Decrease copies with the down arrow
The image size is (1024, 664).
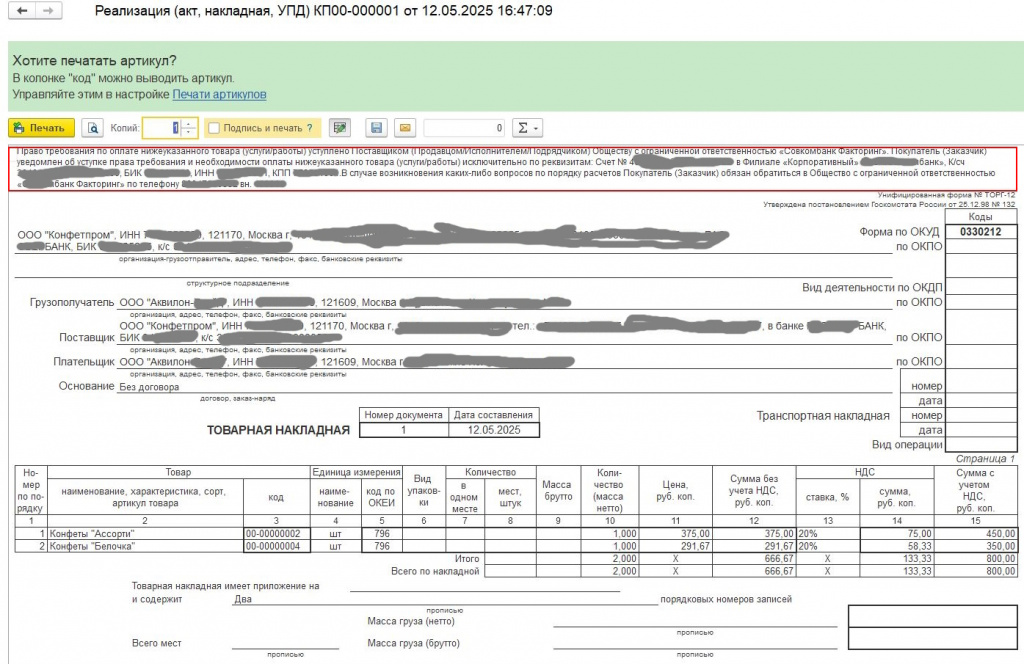(189, 133)
